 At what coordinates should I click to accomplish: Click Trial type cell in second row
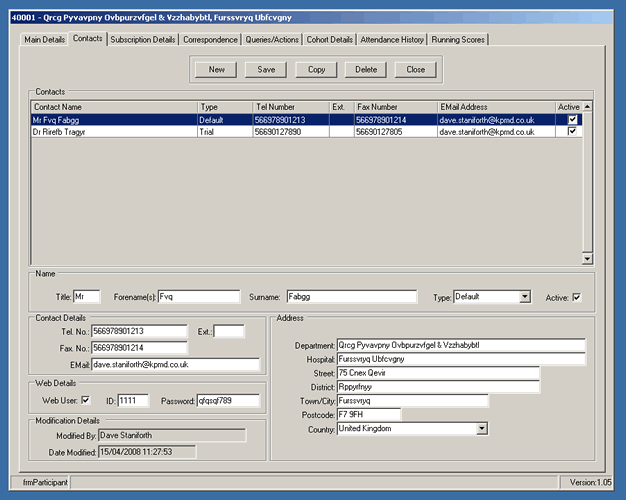[x=225, y=132]
